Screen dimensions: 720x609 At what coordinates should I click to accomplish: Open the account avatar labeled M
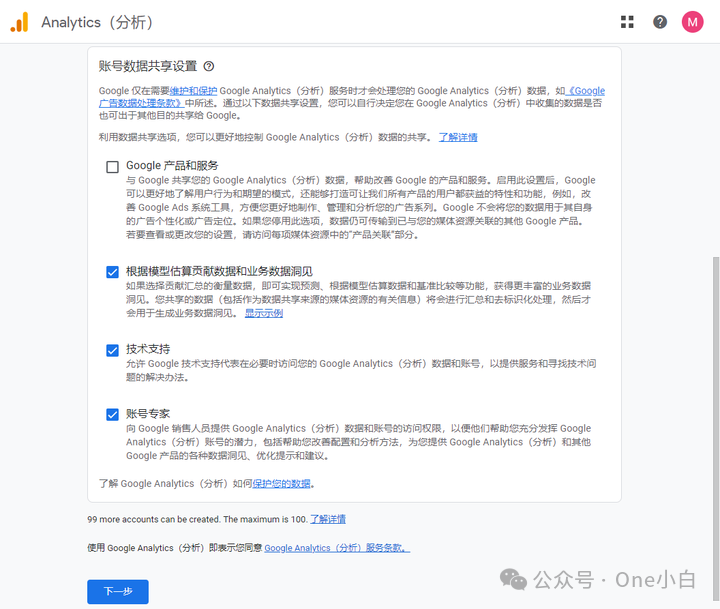click(692, 22)
